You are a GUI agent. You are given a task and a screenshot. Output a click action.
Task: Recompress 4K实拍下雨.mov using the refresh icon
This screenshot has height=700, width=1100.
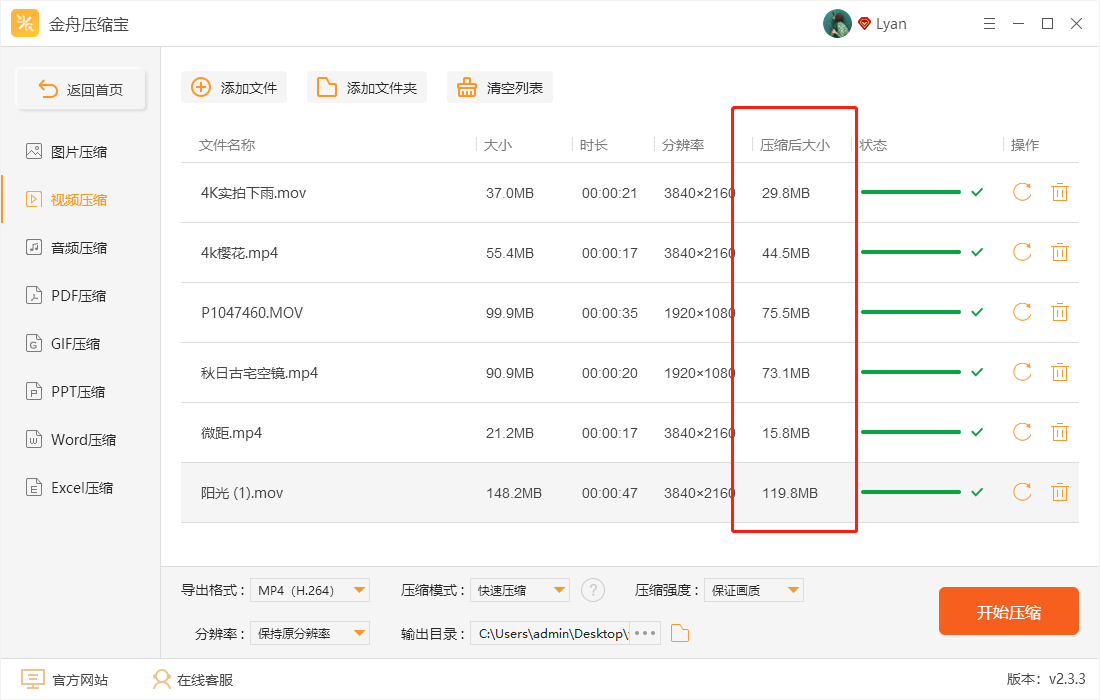pos(1021,192)
